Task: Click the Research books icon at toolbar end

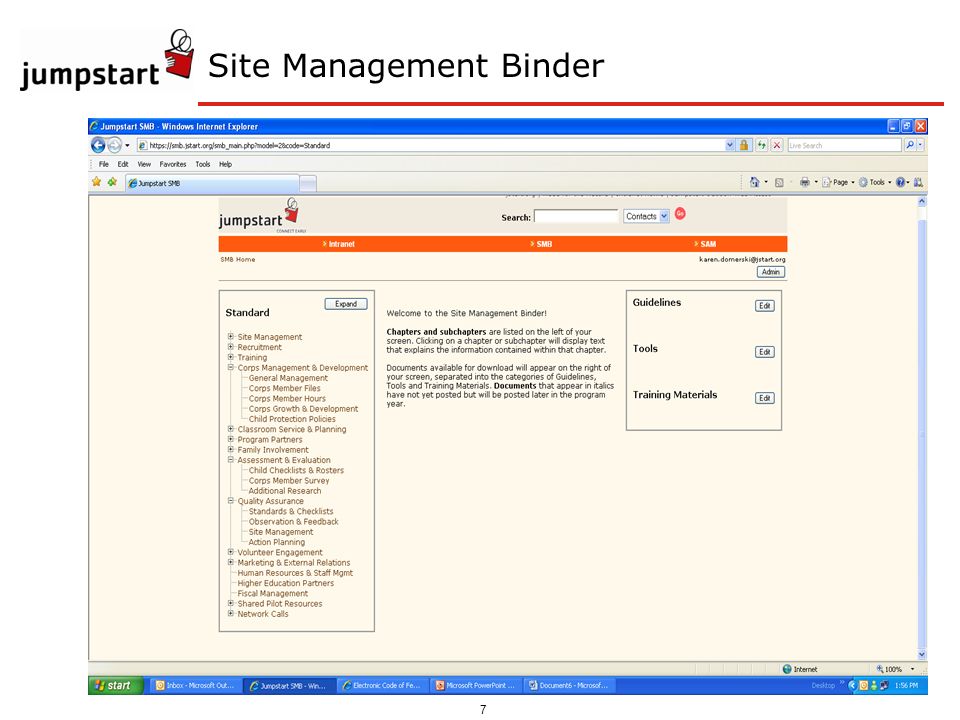Action: click(x=918, y=182)
